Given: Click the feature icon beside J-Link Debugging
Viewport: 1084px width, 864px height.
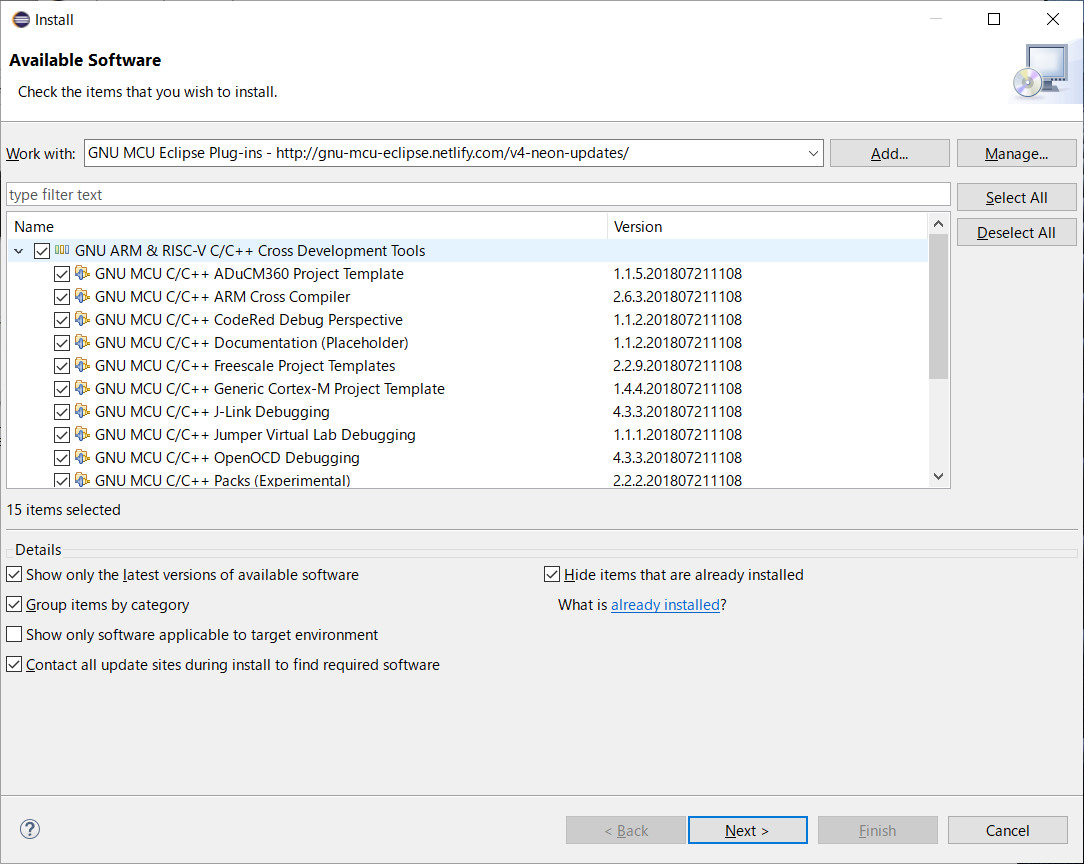Looking at the screenshot, I should 82,411.
